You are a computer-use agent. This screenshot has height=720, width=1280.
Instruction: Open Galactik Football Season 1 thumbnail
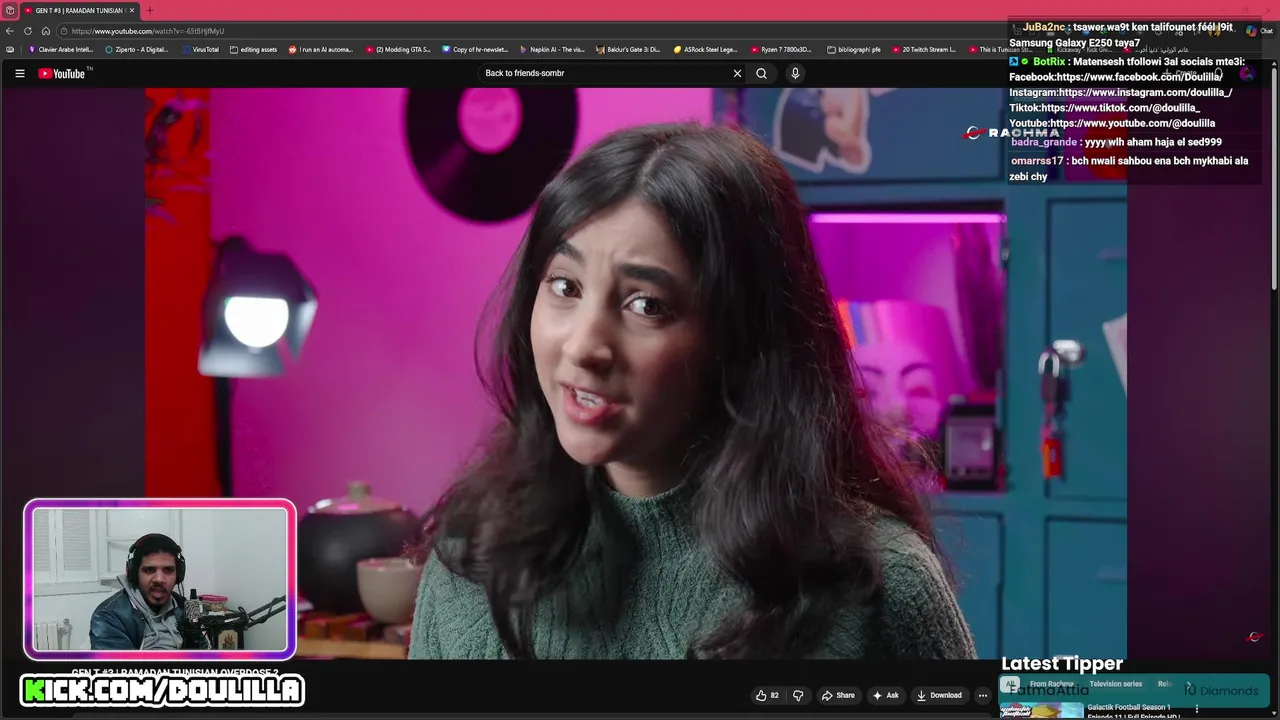(1042, 711)
